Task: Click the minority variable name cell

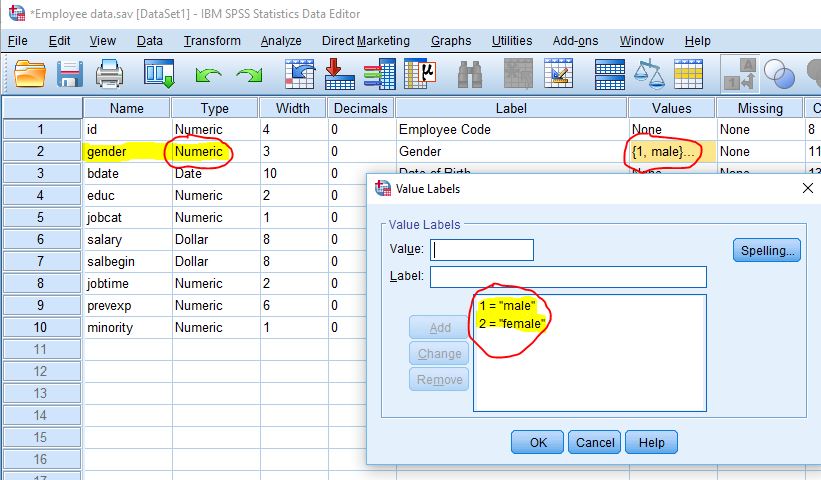Action: (x=127, y=328)
